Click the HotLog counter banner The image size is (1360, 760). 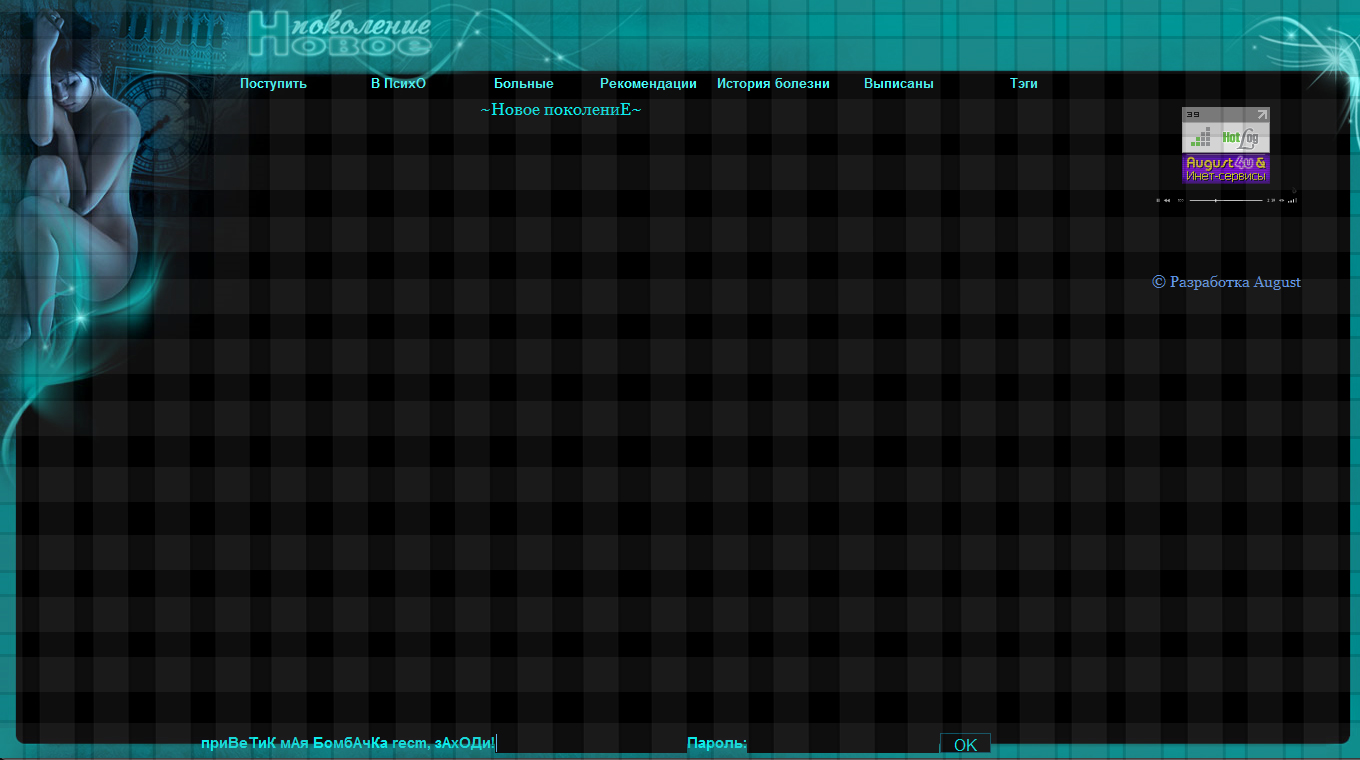(1225, 130)
